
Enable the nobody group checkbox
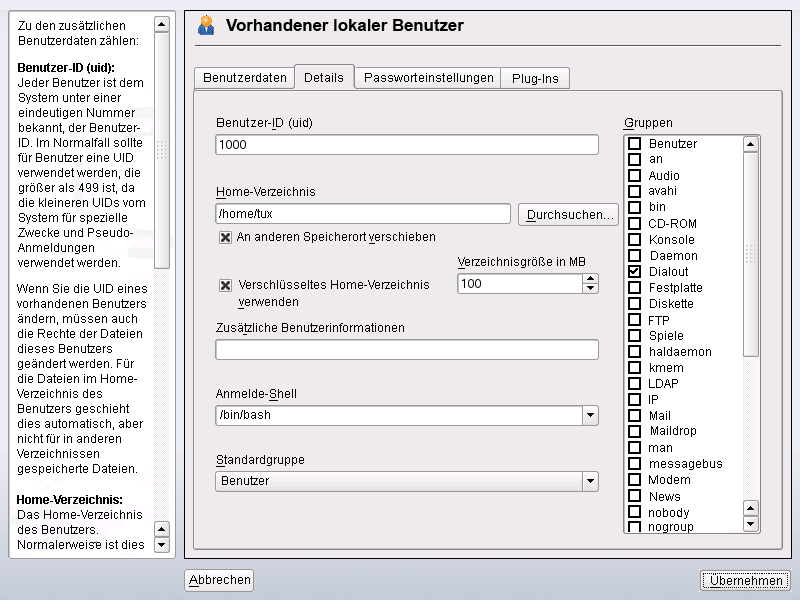point(634,512)
